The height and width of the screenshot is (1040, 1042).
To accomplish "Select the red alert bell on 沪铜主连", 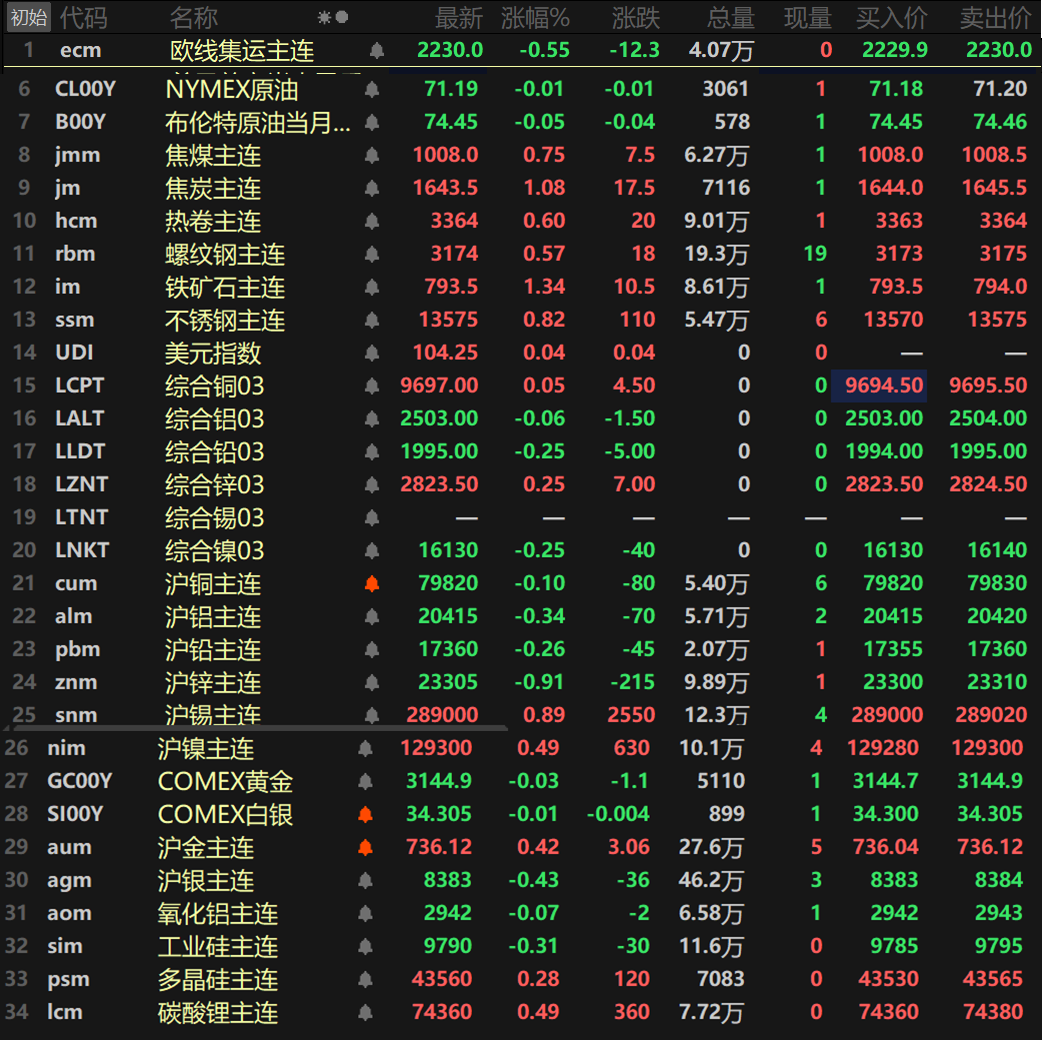I will (371, 583).
